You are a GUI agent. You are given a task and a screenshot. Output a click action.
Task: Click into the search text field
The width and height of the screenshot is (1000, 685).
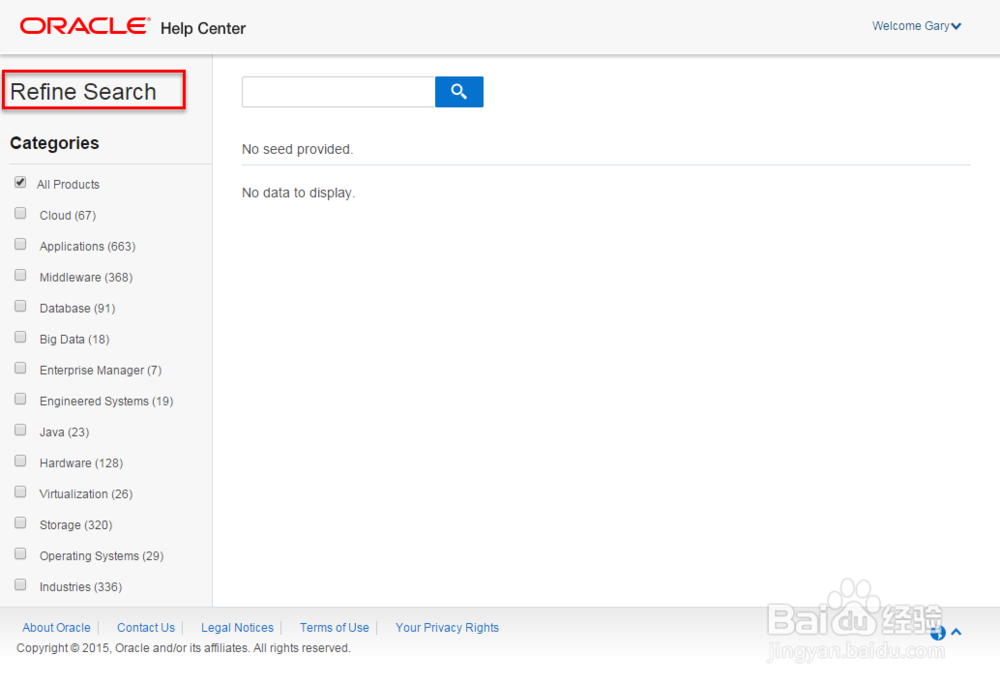click(338, 92)
